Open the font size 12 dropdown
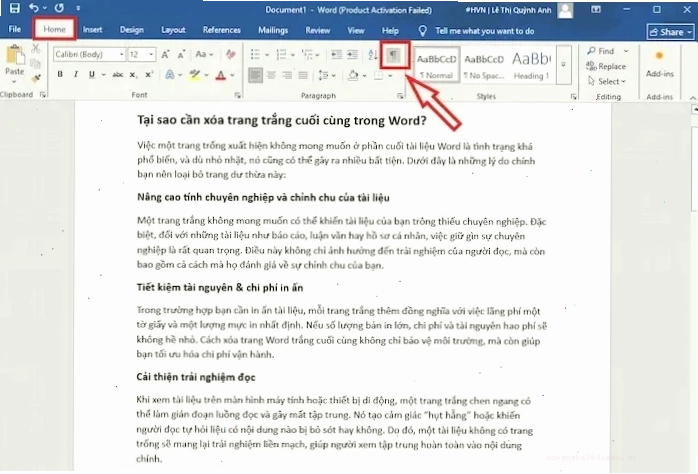Viewport: 698px width, 474px height. click(x=151, y=54)
